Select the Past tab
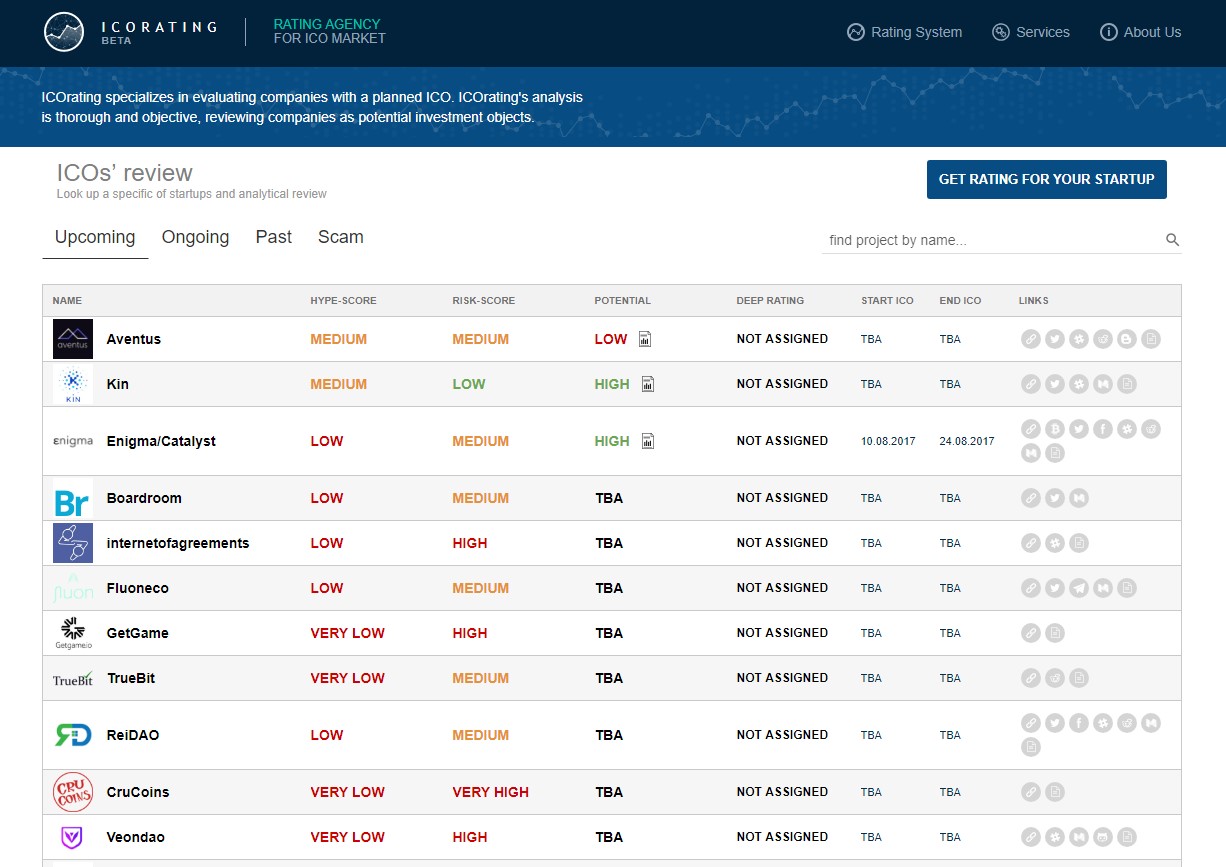Viewport: 1226px width, 867px height. [x=273, y=238]
